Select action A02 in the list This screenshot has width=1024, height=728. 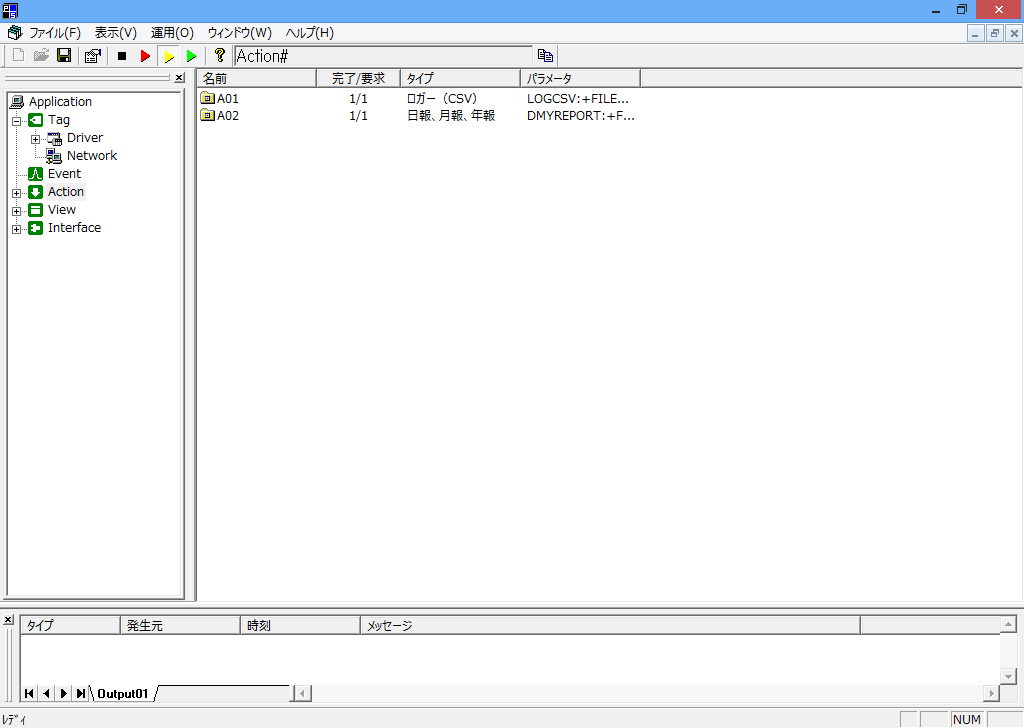227,116
